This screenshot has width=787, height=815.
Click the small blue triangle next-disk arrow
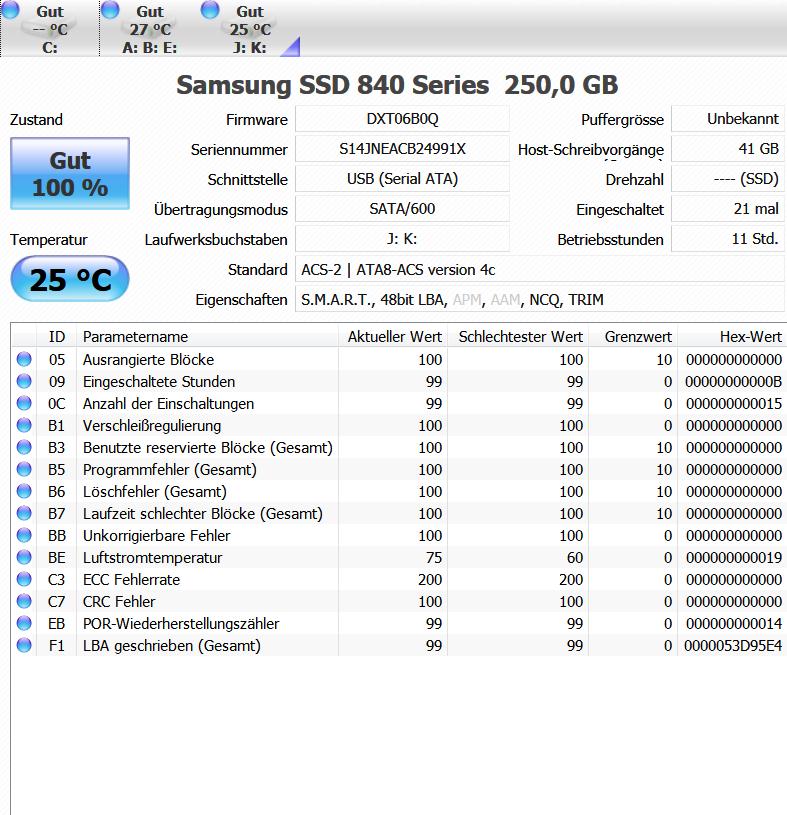[291, 47]
